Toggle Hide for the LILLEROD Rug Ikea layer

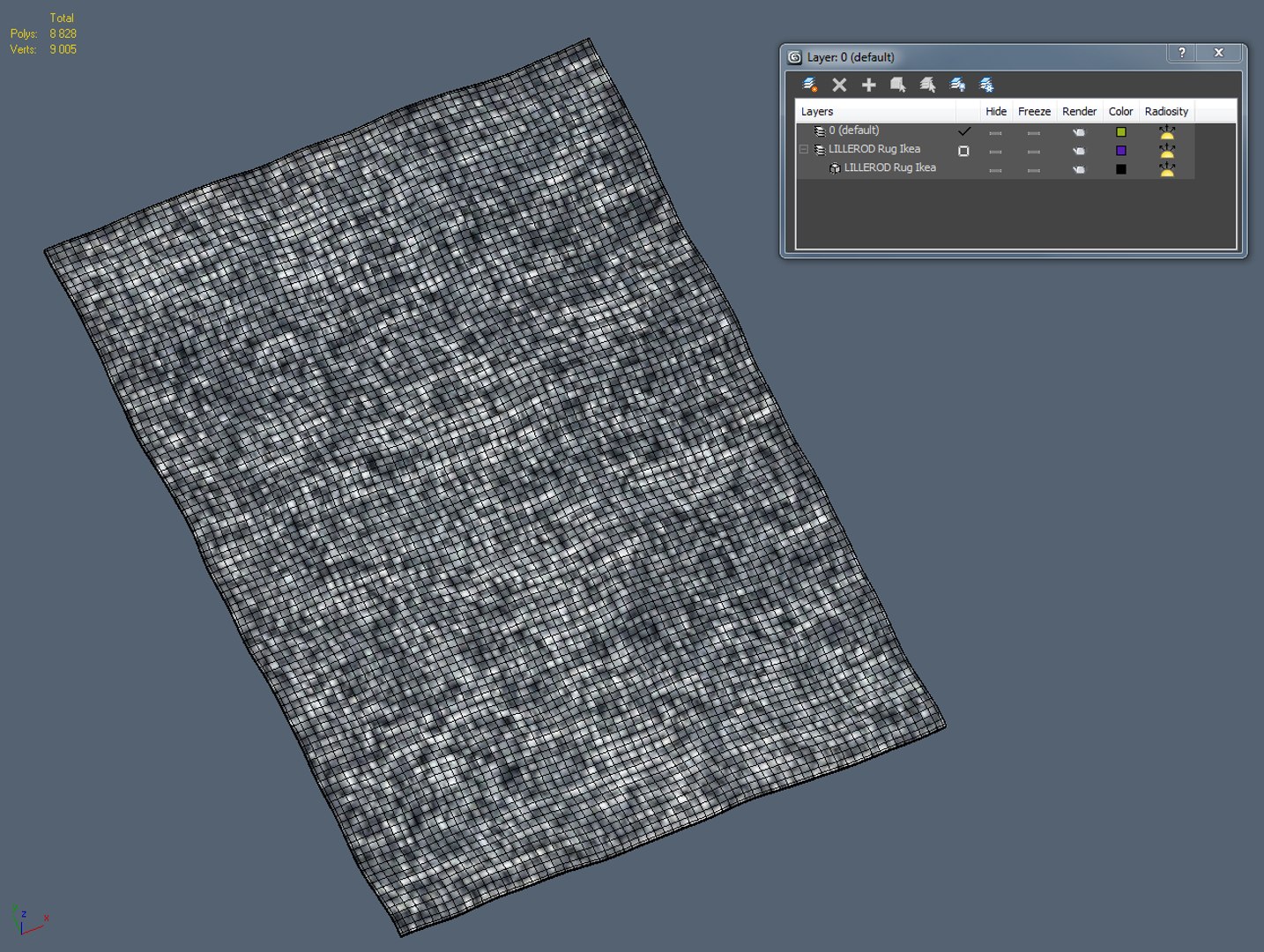click(995, 152)
